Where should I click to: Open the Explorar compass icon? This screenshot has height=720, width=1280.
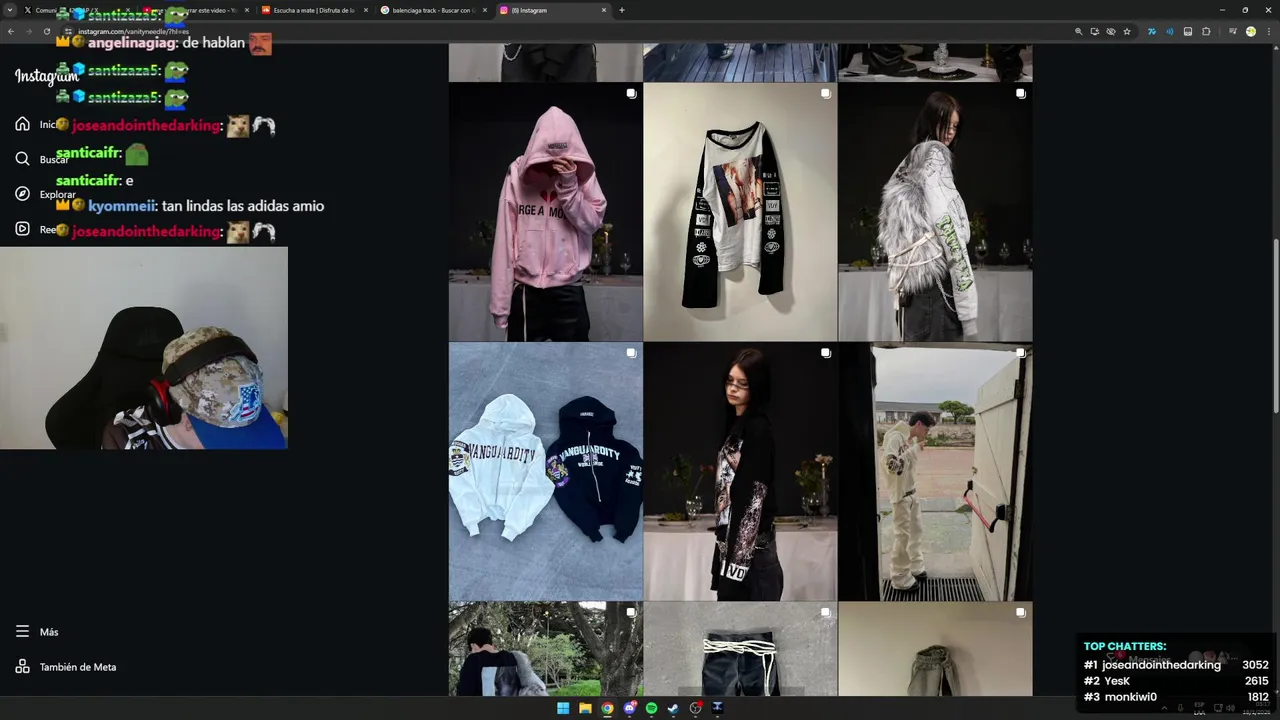(22, 194)
